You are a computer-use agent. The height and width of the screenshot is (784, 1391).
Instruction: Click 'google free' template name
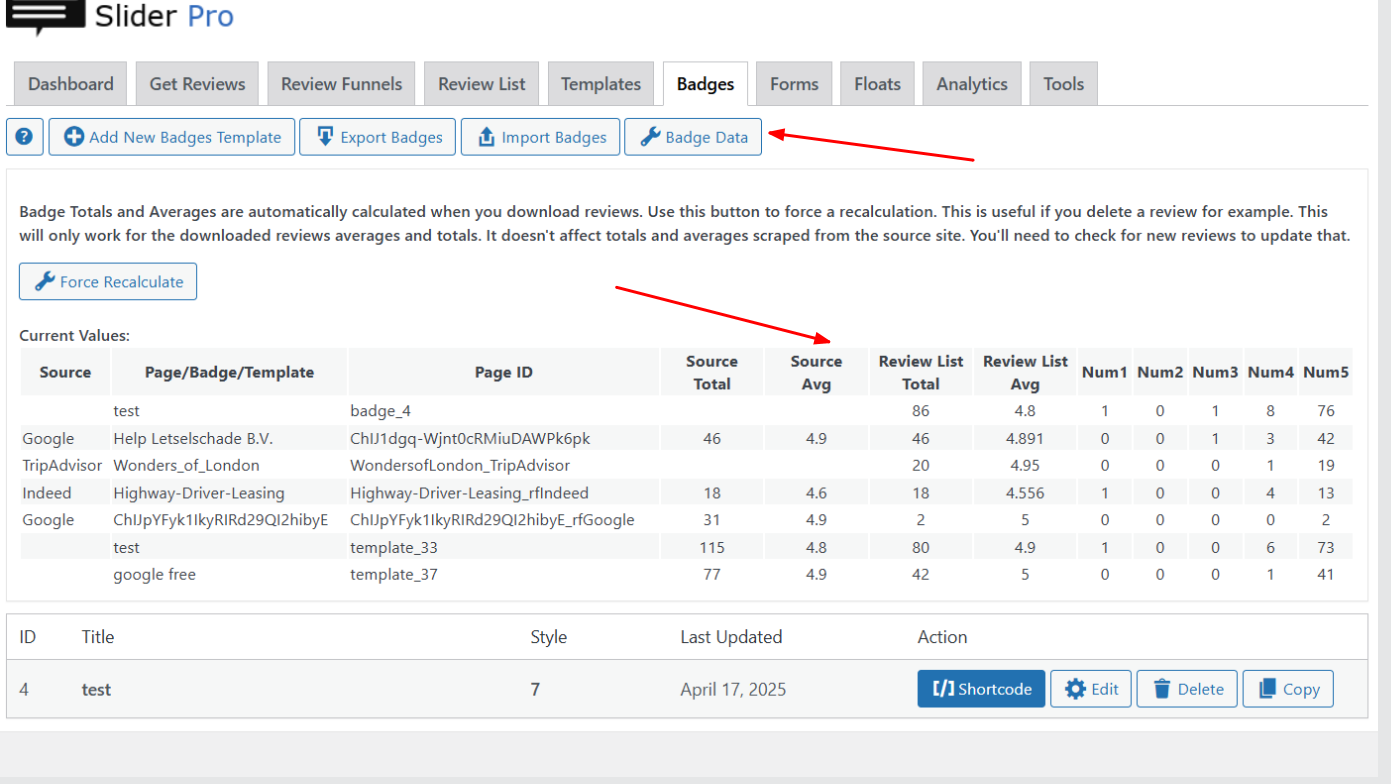(154, 574)
